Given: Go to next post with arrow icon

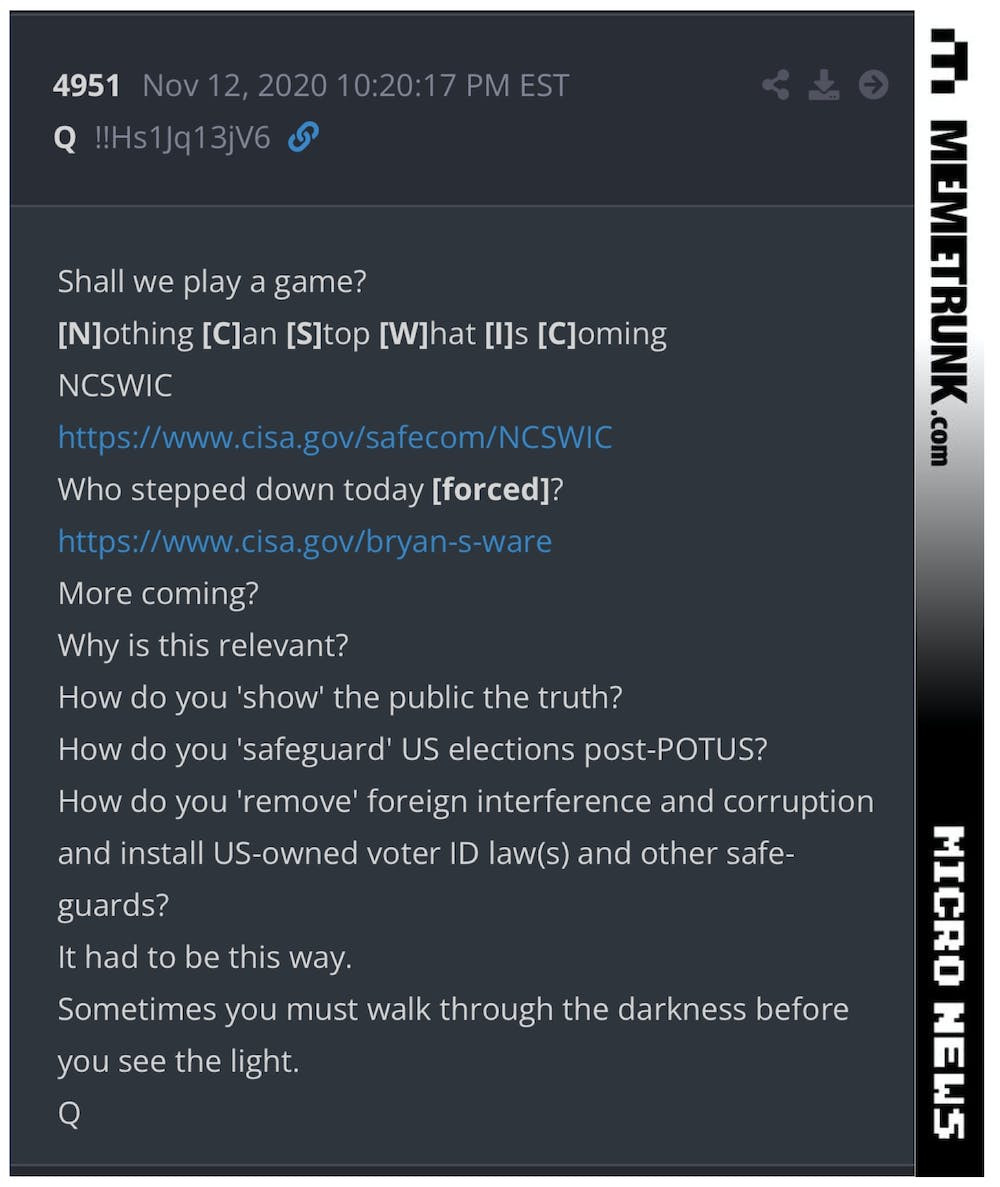Looking at the screenshot, I should [873, 85].
